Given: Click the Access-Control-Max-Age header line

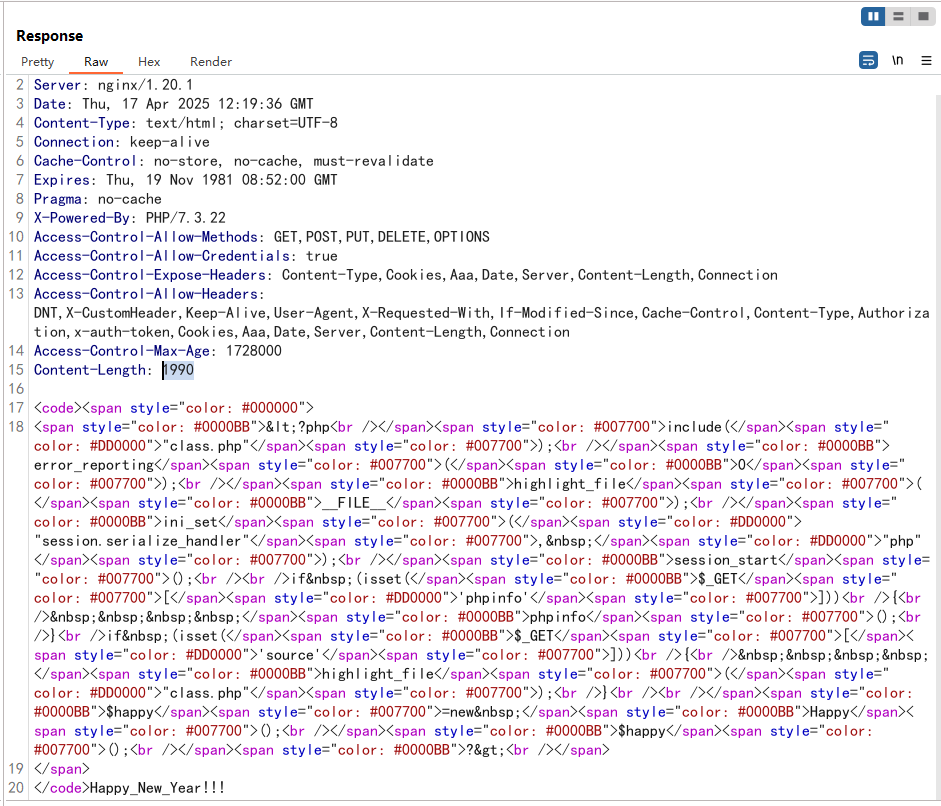Looking at the screenshot, I should 157,351.
